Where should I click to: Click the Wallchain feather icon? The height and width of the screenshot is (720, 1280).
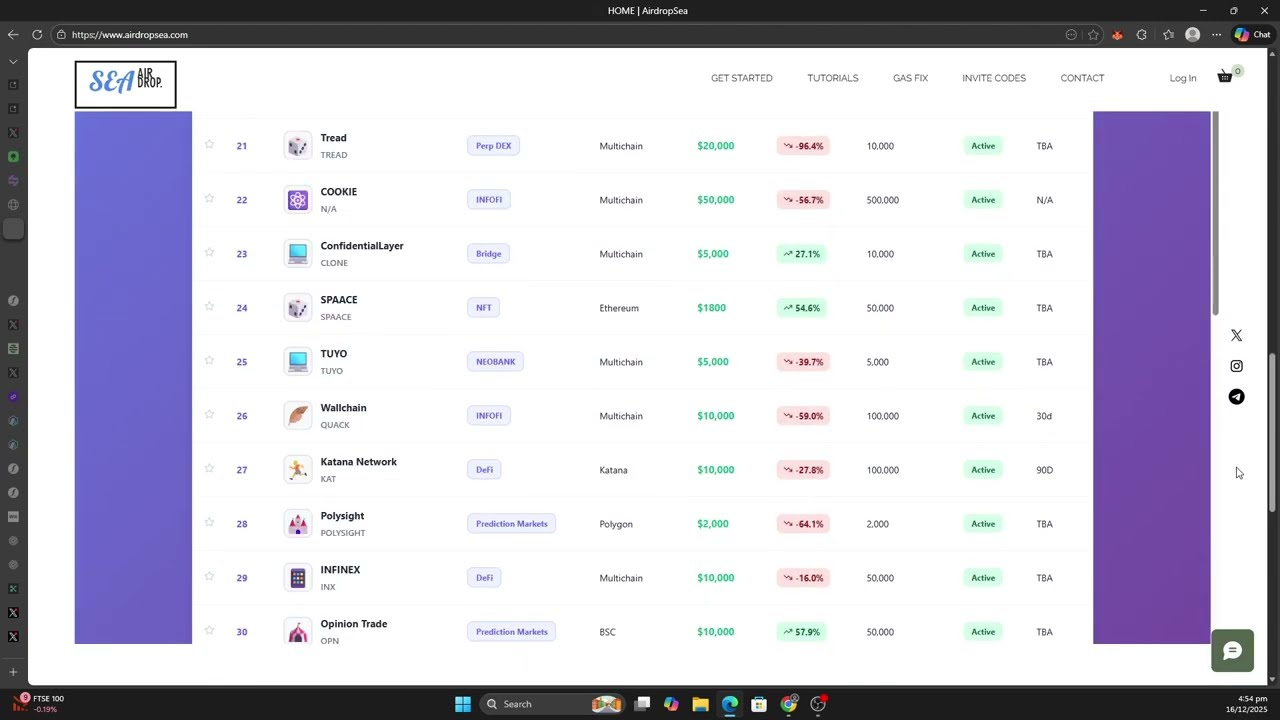click(297, 416)
